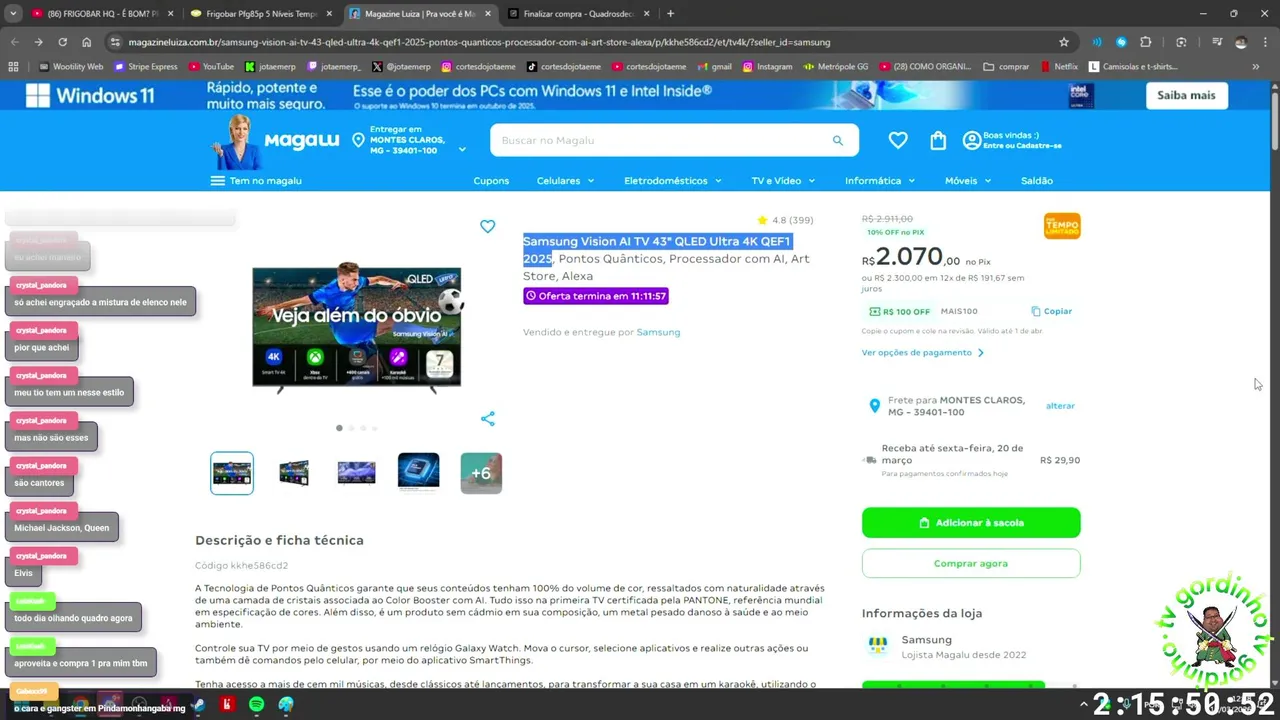Click the search magnifier icon

tap(838, 140)
